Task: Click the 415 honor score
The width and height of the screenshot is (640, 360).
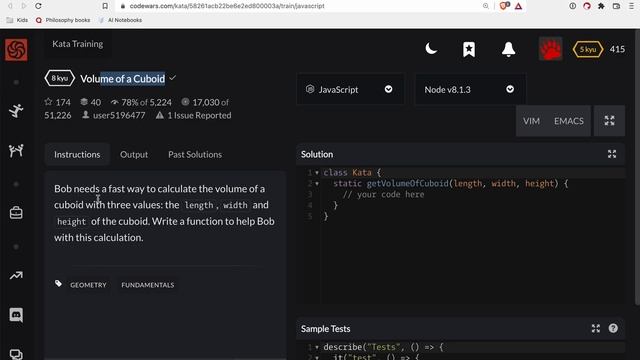Action: (x=617, y=49)
